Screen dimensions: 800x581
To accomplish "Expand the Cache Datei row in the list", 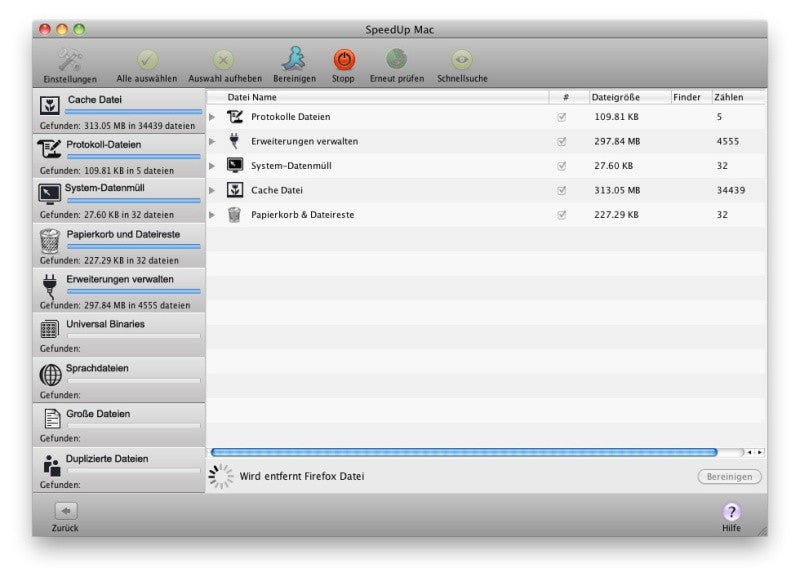I will pos(212,190).
